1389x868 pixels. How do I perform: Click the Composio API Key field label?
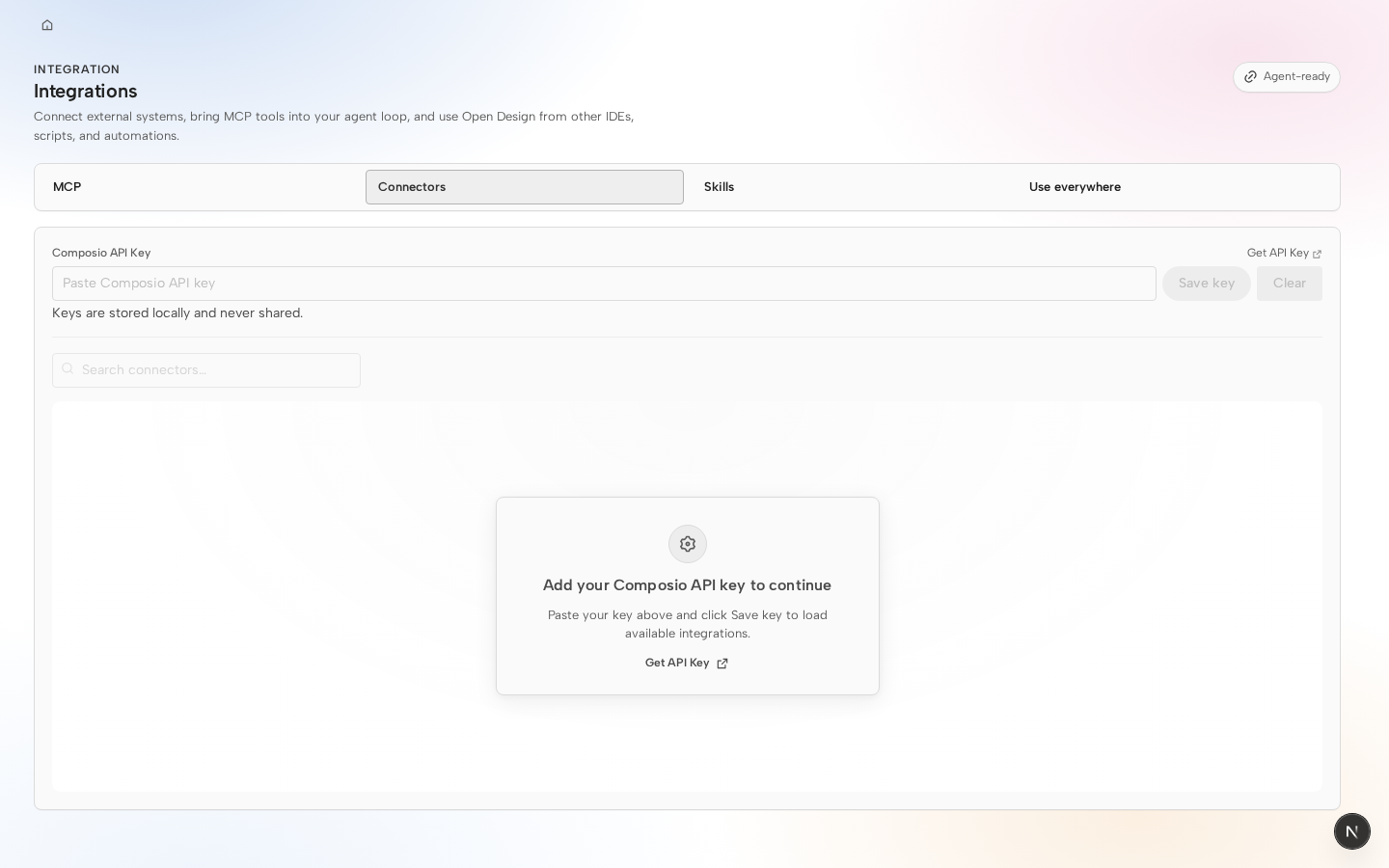101,254
